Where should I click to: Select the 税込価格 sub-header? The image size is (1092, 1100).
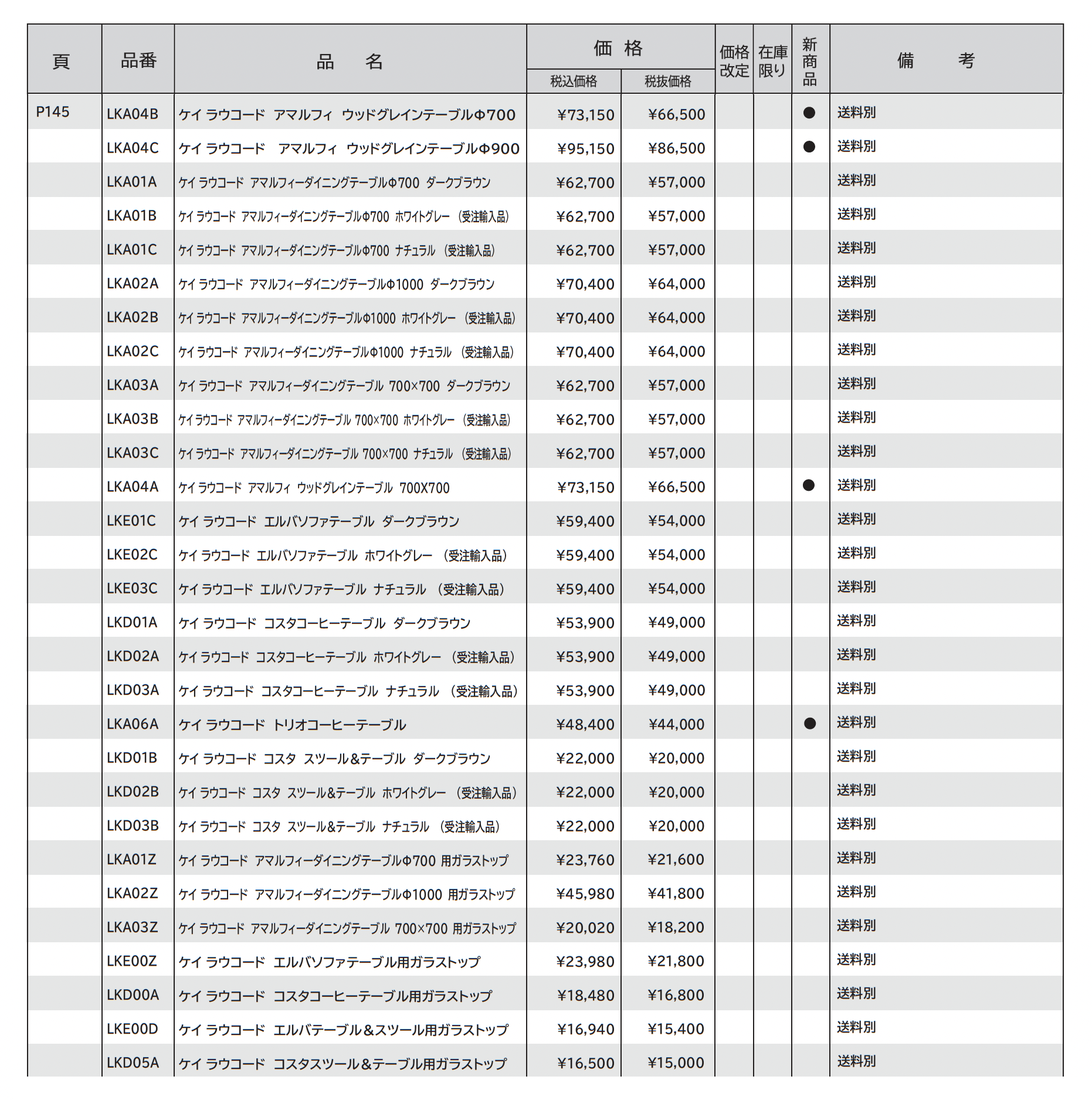coord(573,82)
